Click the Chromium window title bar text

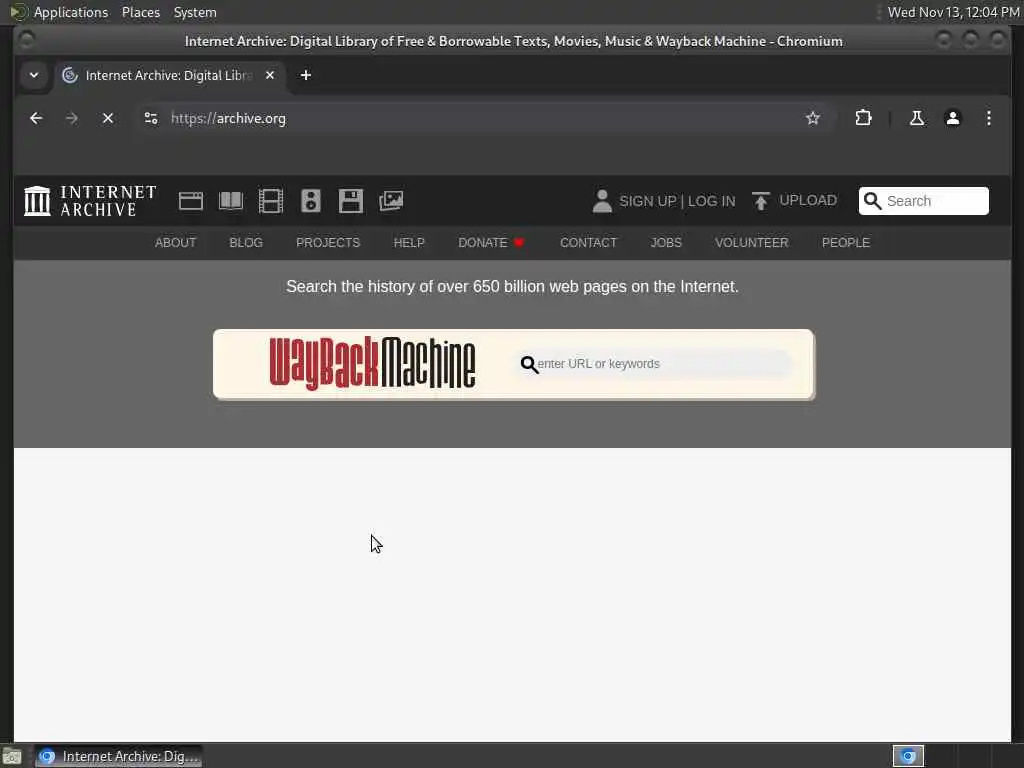[513, 41]
